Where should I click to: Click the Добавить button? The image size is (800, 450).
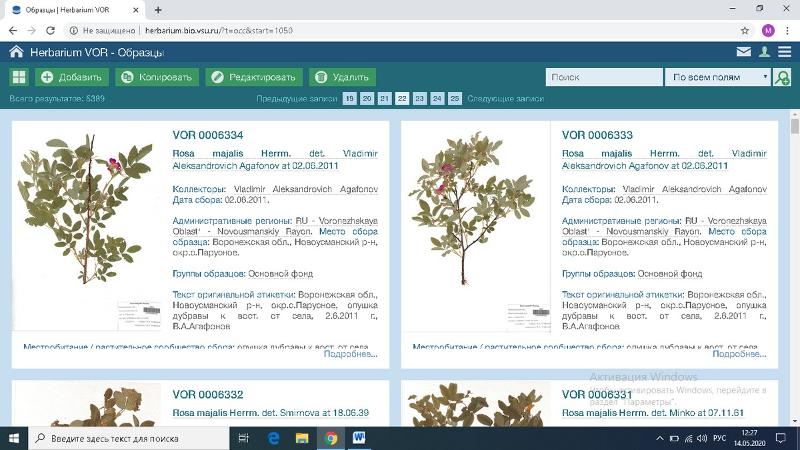pos(72,77)
